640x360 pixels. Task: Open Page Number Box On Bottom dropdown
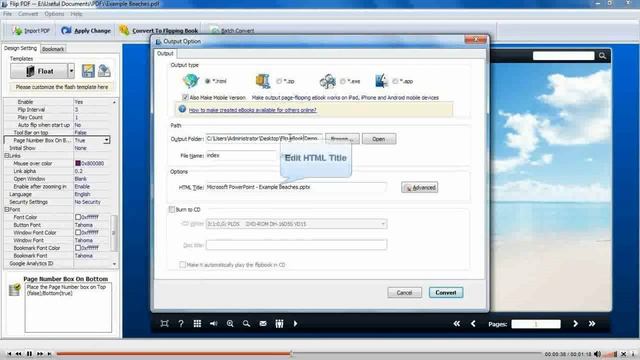pyautogui.click(x=107, y=140)
